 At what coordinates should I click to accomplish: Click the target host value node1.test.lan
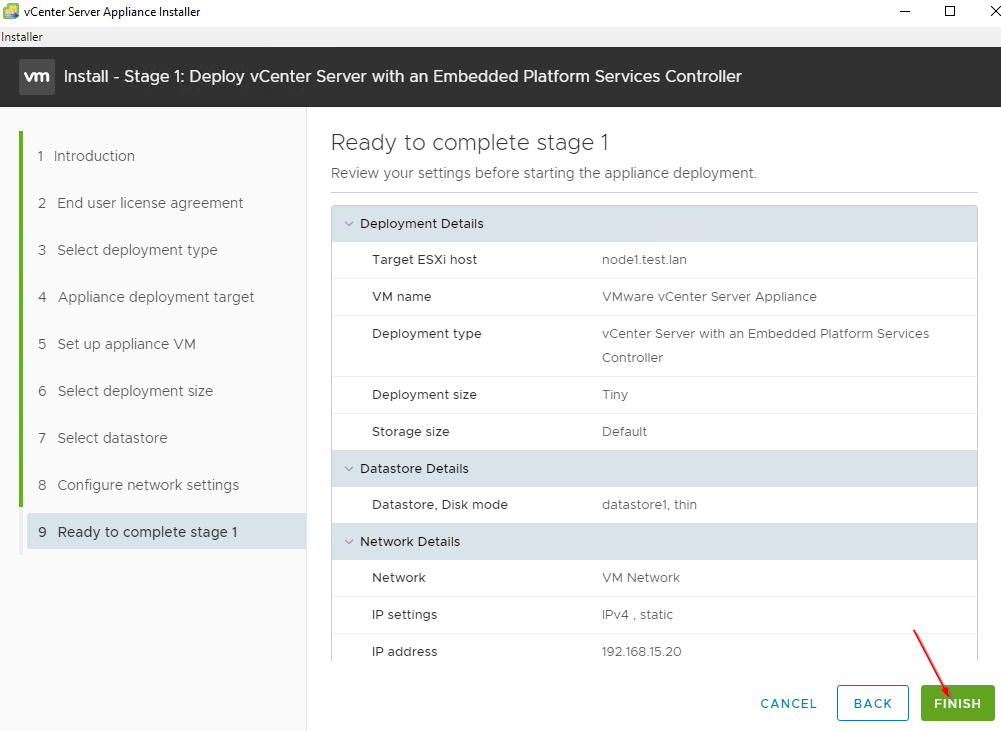644,260
